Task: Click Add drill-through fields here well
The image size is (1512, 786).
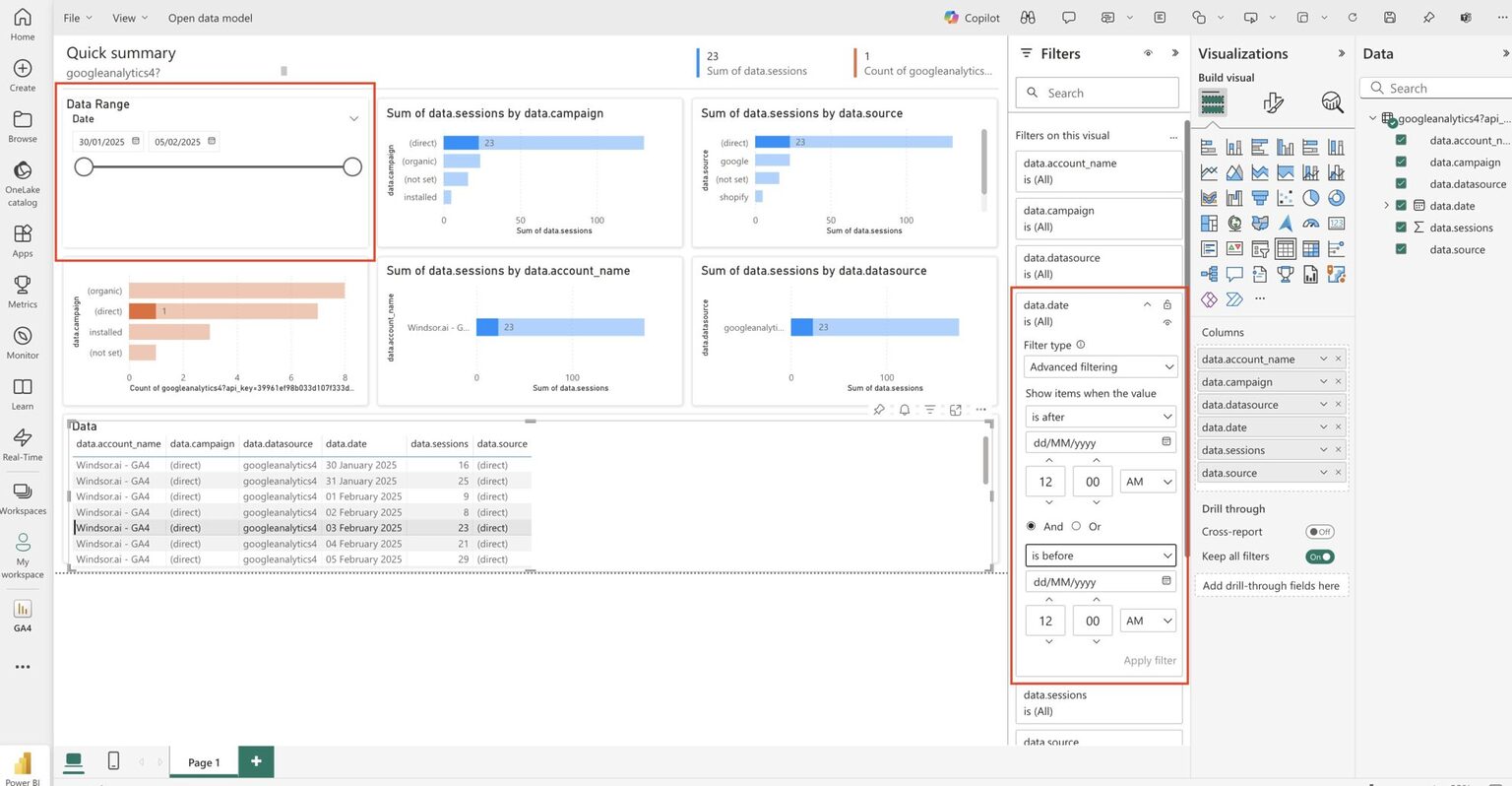Action: coord(1271,585)
